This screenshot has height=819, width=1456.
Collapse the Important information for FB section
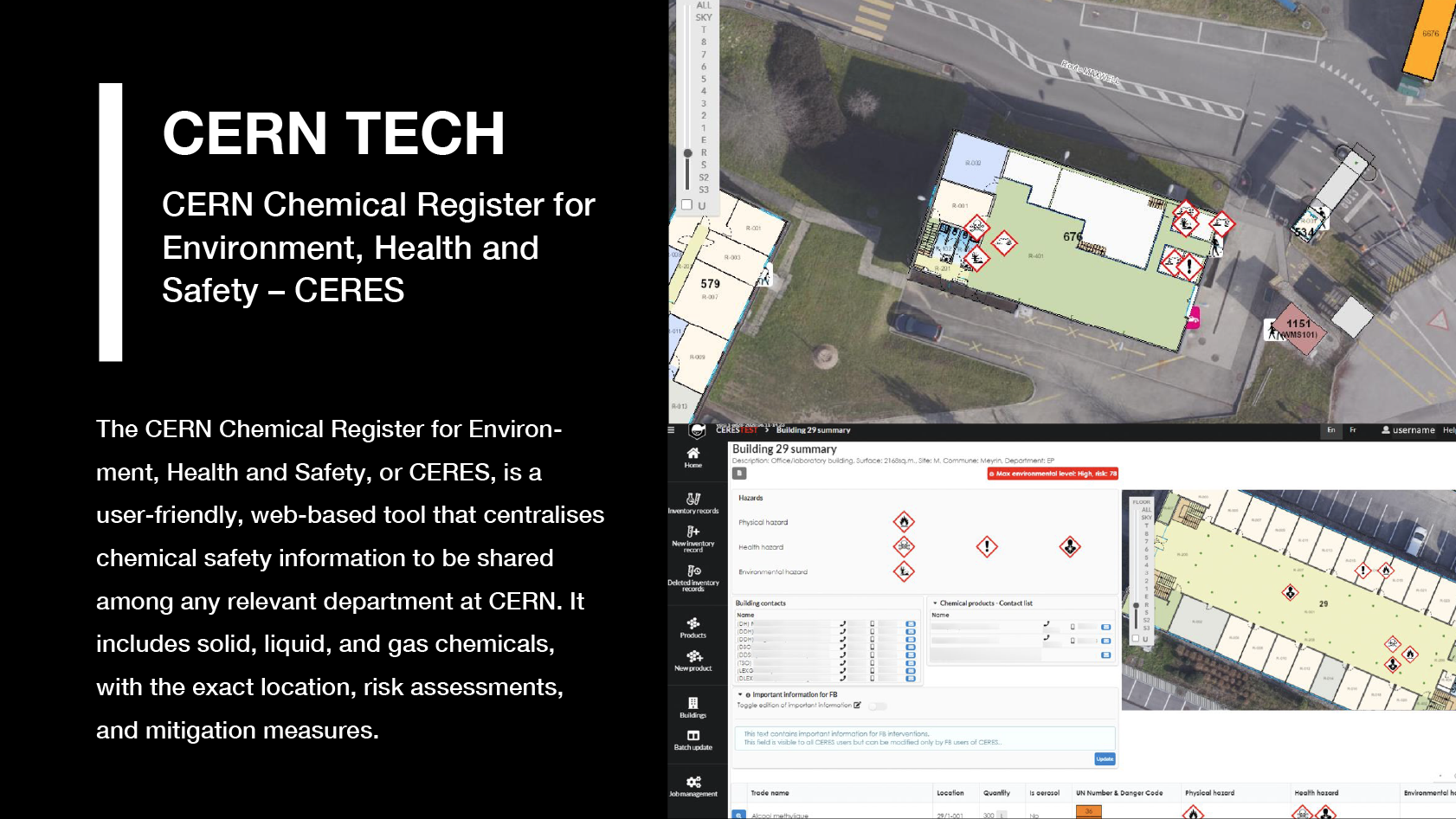click(x=740, y=694)
